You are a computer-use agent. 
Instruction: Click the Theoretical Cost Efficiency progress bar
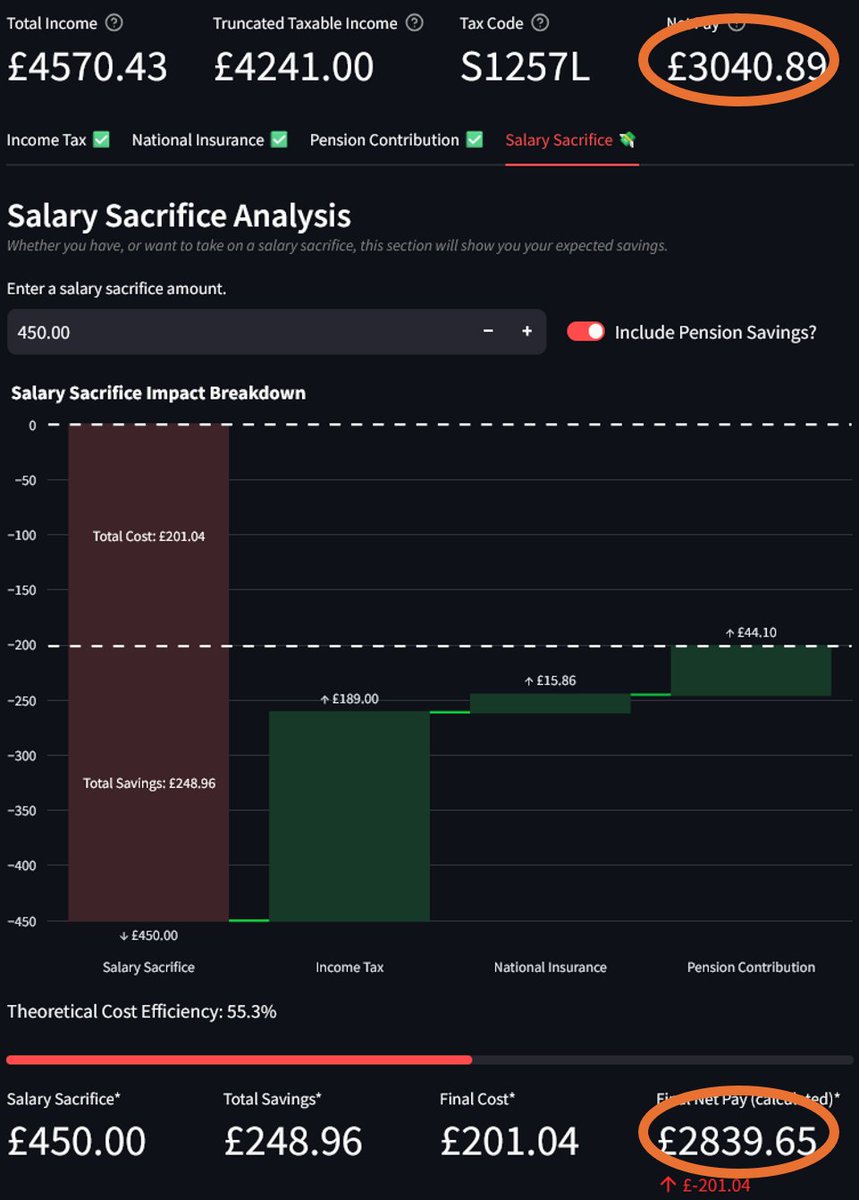pyautogui.click(x=430, y=1060)
